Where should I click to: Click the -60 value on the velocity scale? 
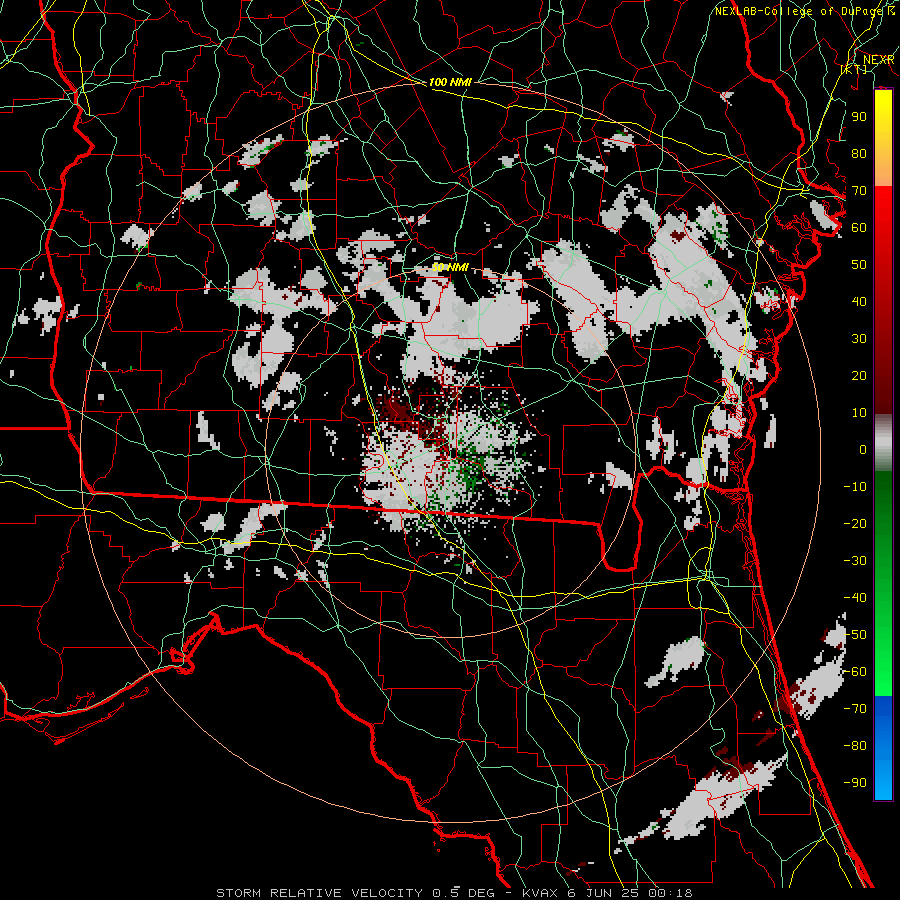point(855,672)
